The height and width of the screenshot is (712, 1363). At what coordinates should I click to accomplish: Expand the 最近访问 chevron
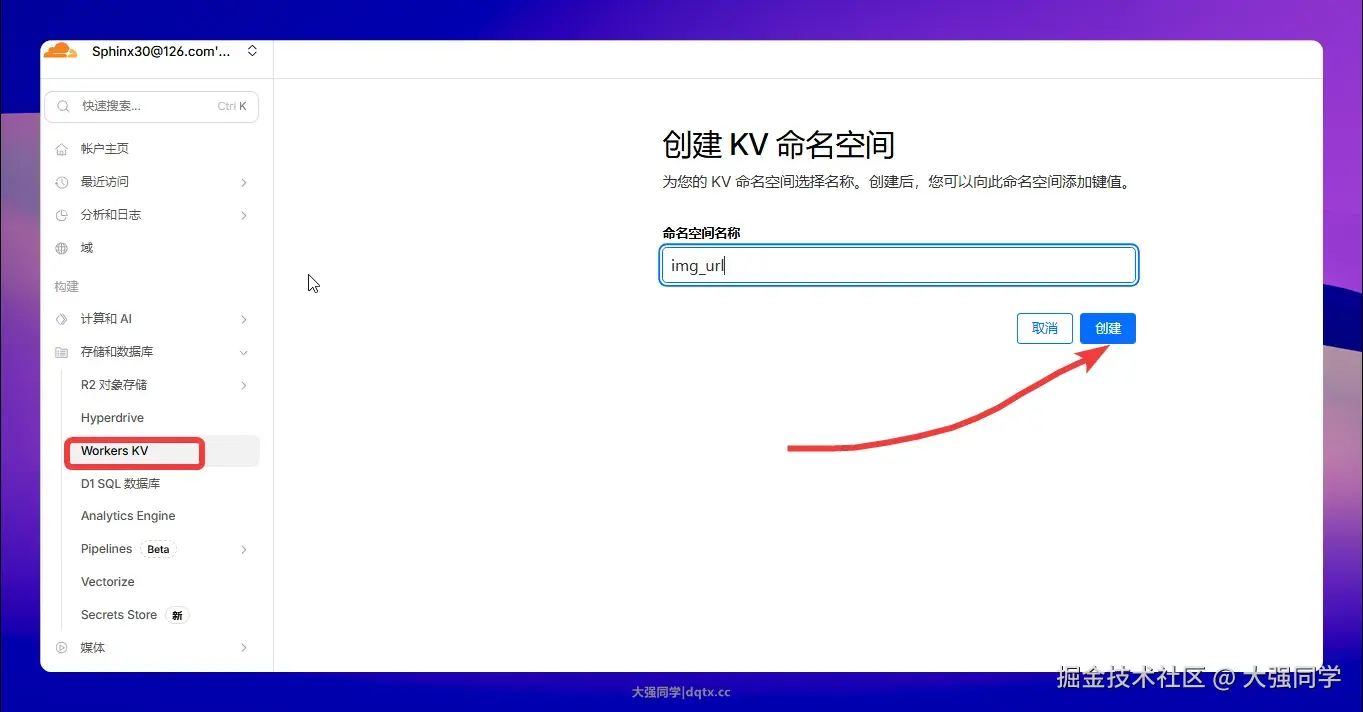tap(244, 182)
